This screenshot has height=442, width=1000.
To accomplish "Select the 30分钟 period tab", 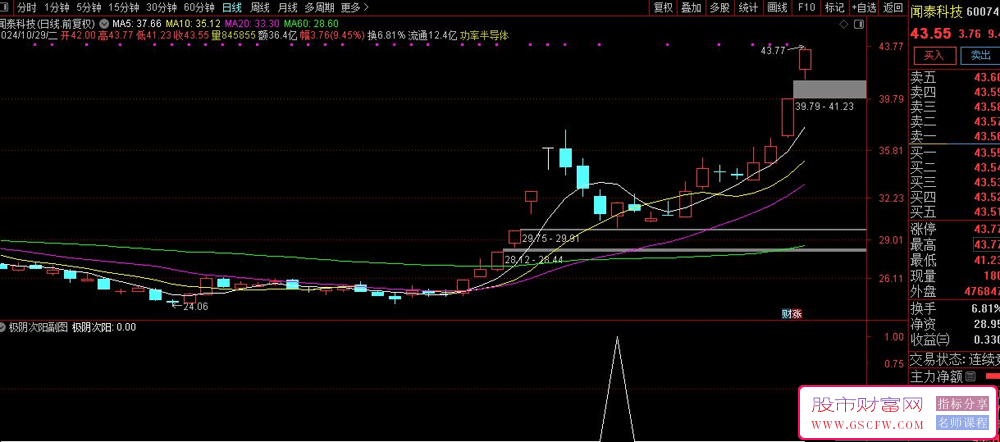I will (x=161, y=8).
